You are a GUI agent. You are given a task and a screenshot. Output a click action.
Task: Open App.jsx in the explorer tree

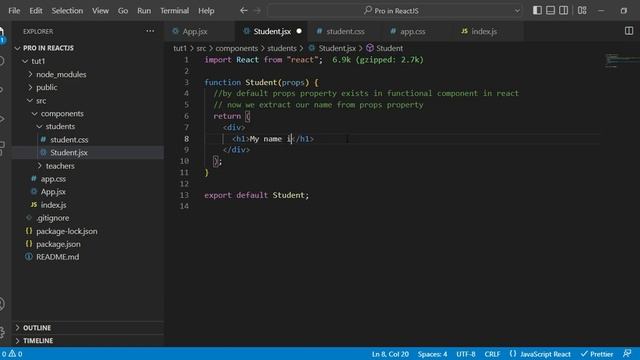88,192
